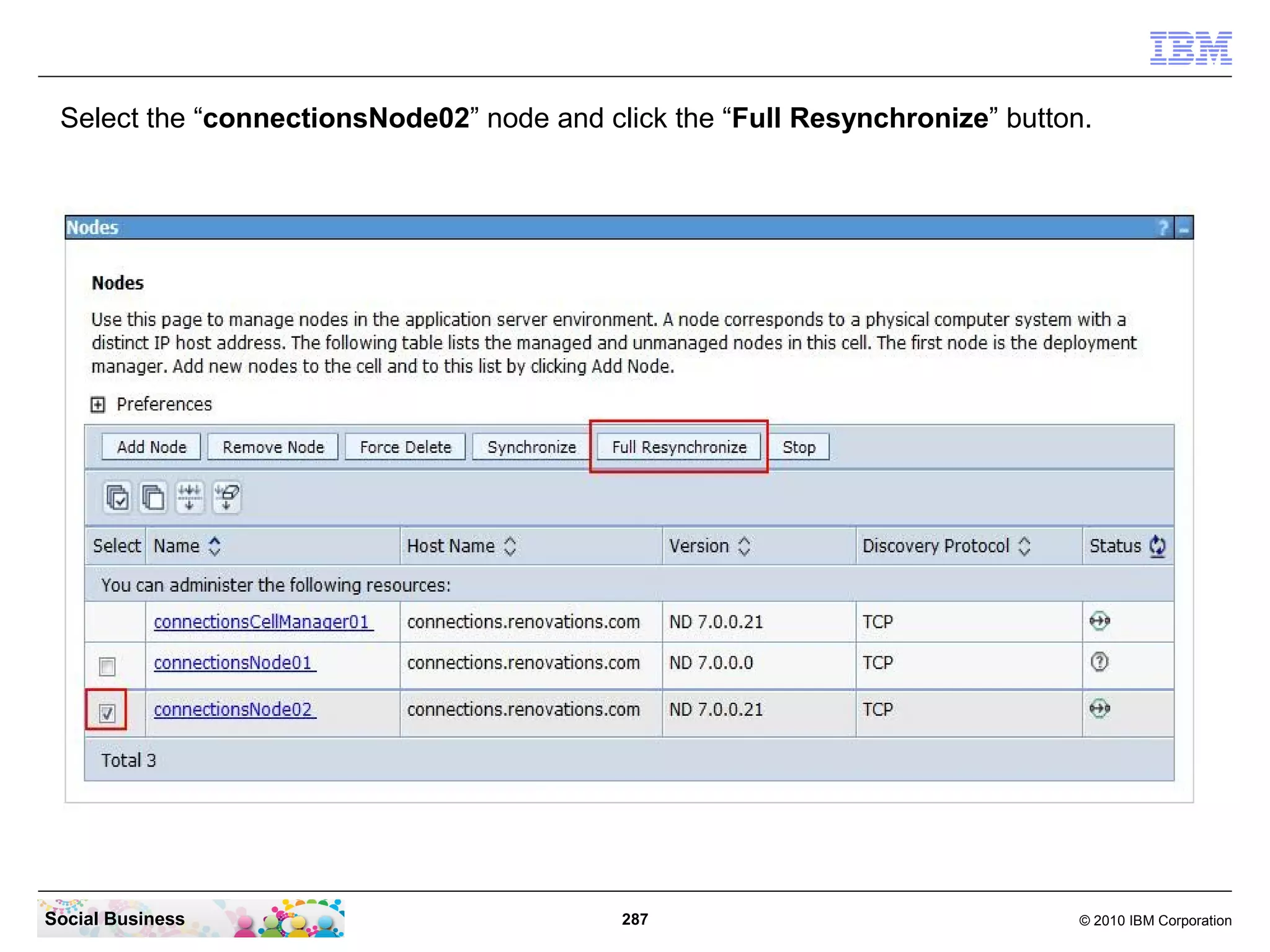Screen dimensions: 1270x952
Task: Uncheck the connectionsNode02 checkbox
Action: 107,713
